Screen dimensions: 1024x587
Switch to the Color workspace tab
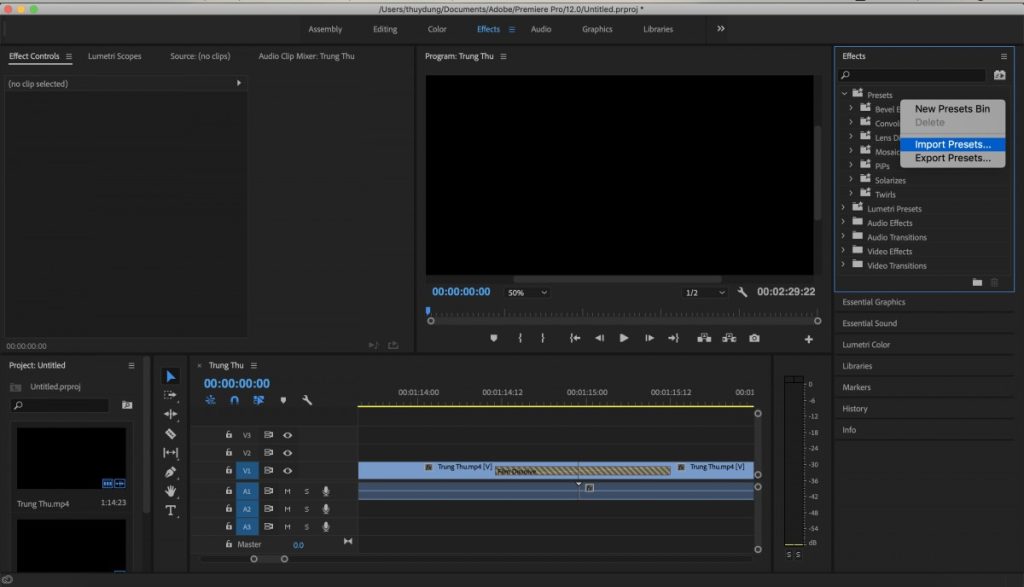[437, 29]
